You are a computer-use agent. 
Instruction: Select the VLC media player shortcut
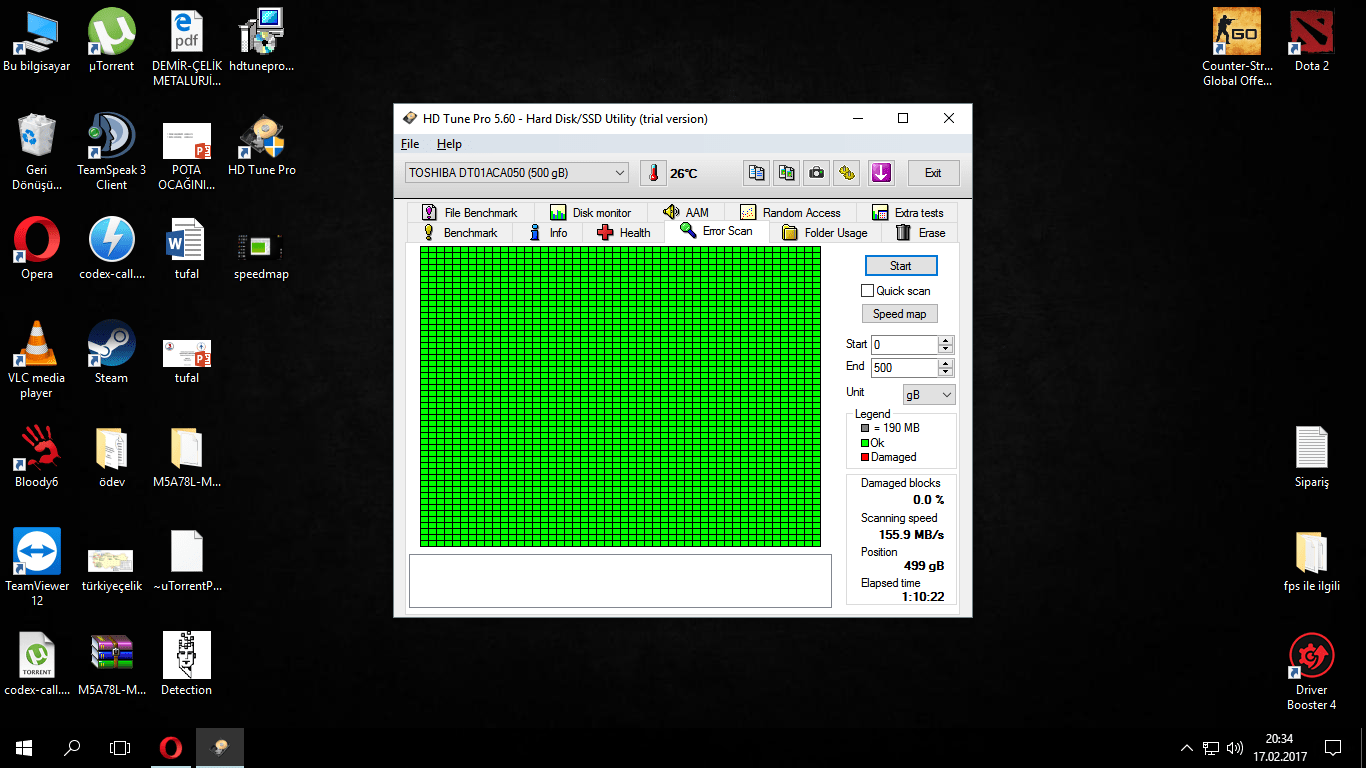tap(37, 360)
